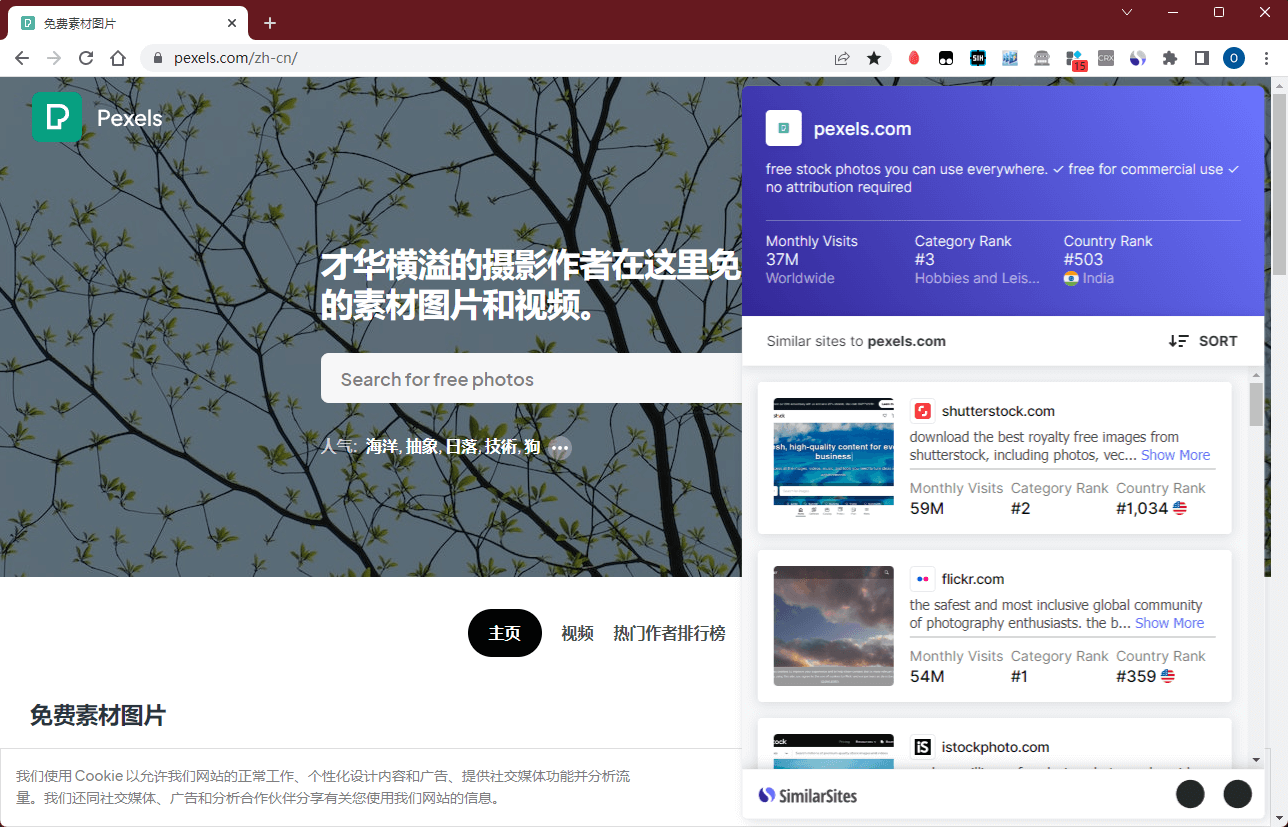Screen dimensions: 1288x827
Task: Click the extension icon showing badge 15
Action: click(1074, 58)
